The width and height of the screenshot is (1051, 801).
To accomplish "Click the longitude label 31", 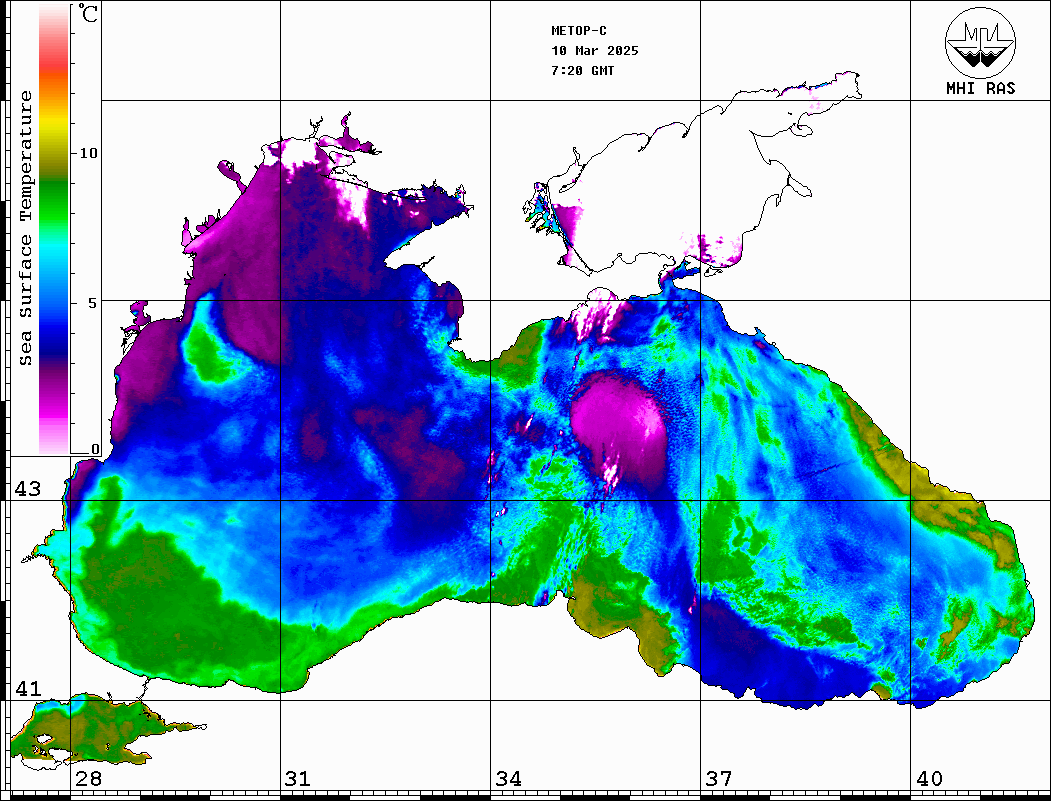I will tap(298, 779).
